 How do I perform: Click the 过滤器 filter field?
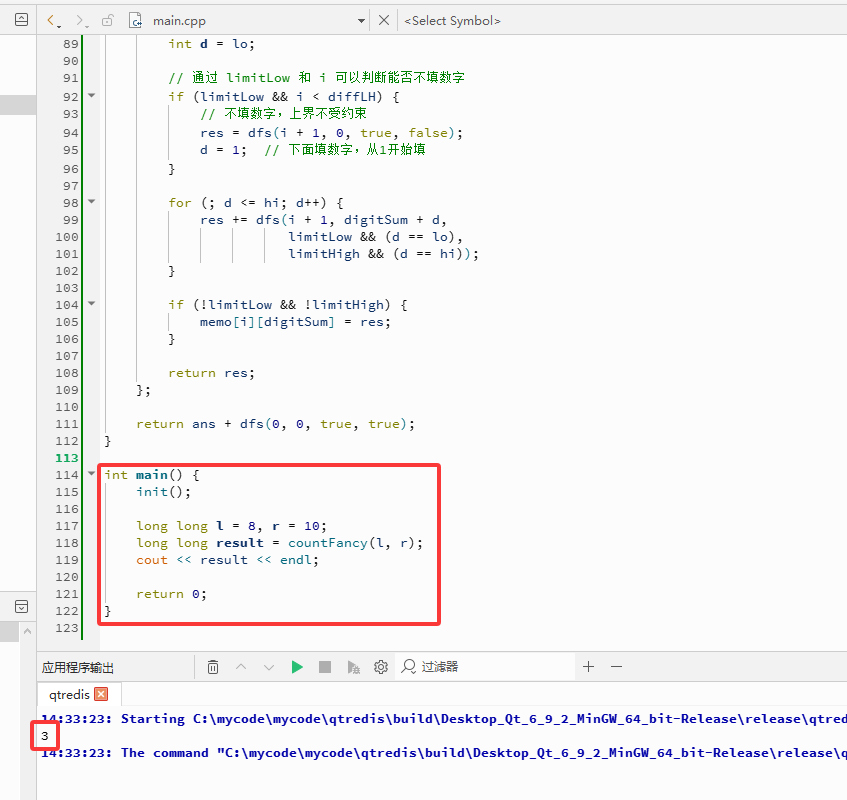[x=486, y=667]
